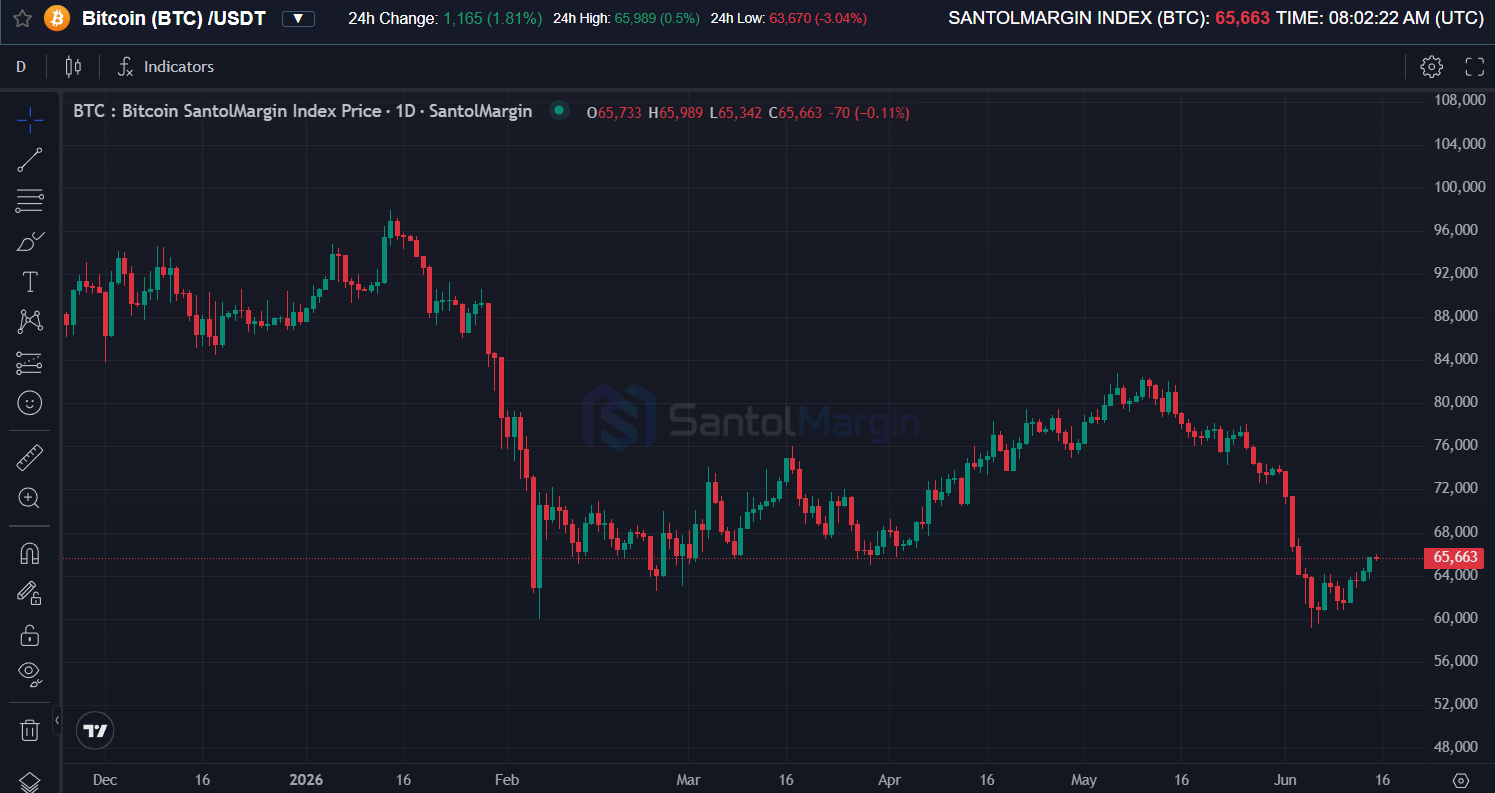Click the green market status dot
Image resolution: width=1495 pixels, height=793 pixels.
(x=559, y=111)
